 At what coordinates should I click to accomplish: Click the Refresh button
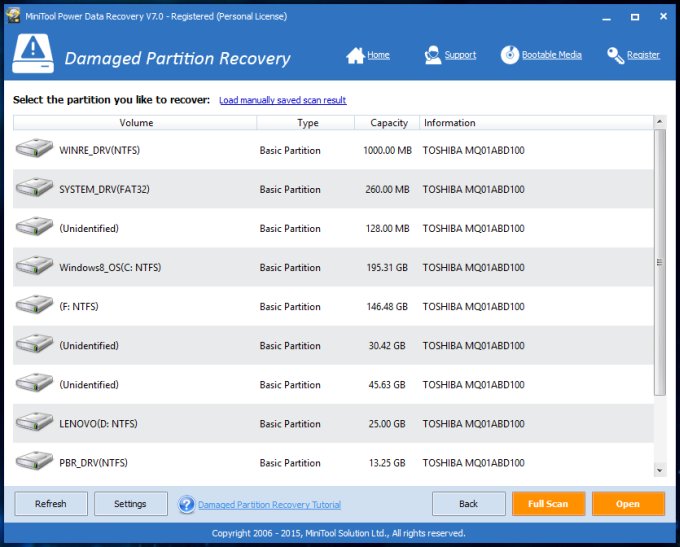(51, 504)
